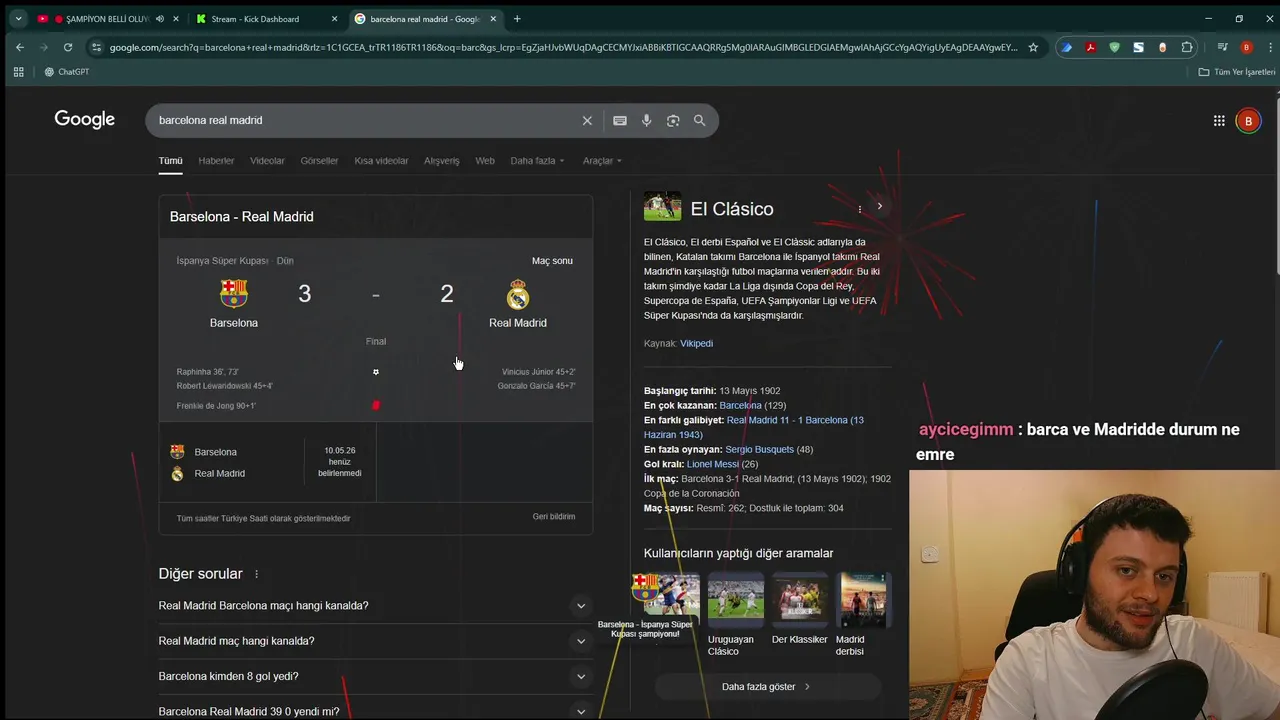Open the orange toggle extension icon
The height and width of the screenshot is (720, 1280).
pos(1162,47)
